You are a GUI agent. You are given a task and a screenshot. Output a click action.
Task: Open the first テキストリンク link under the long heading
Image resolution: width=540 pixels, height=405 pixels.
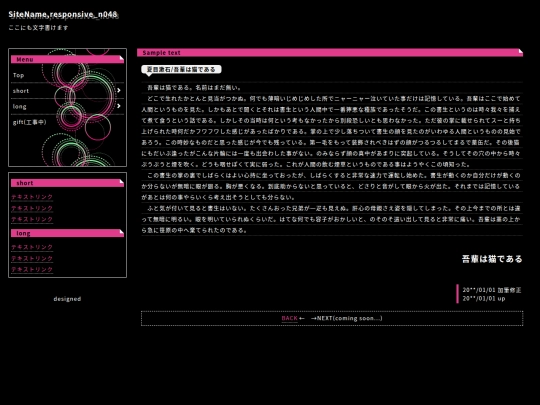(x=32, y=247)
